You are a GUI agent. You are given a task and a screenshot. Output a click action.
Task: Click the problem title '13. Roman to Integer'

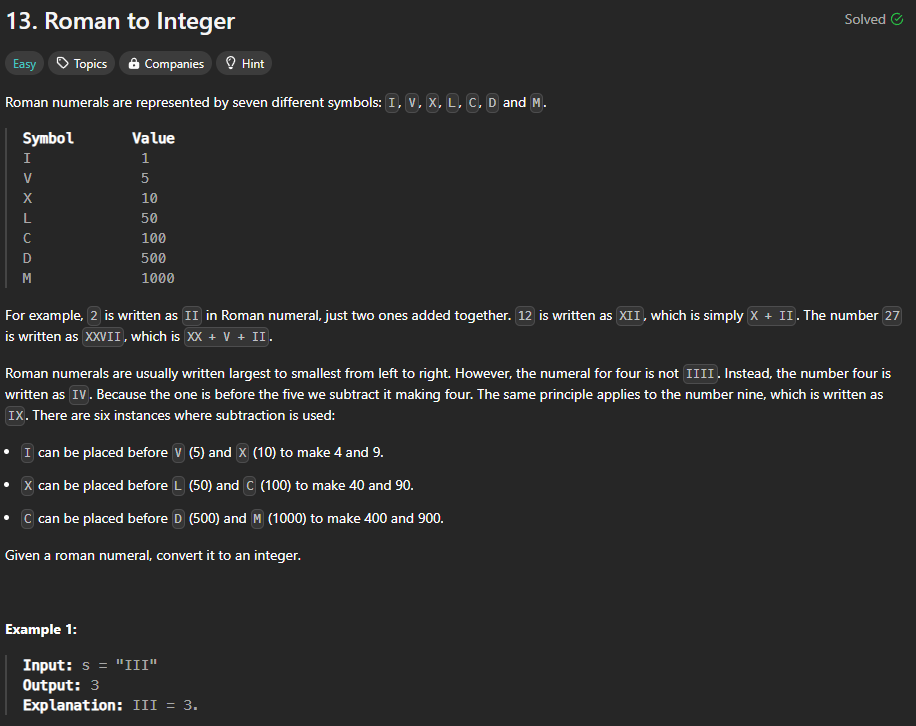pyautogui.click(x=120, y=21)
